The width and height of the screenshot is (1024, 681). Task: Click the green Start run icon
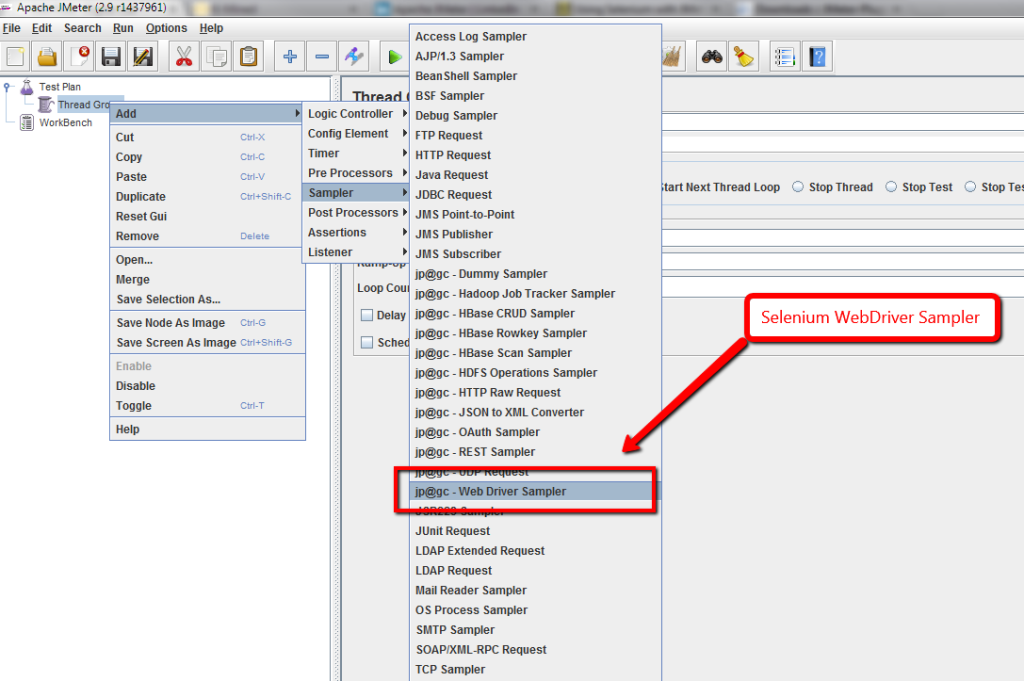pos(394,57)
